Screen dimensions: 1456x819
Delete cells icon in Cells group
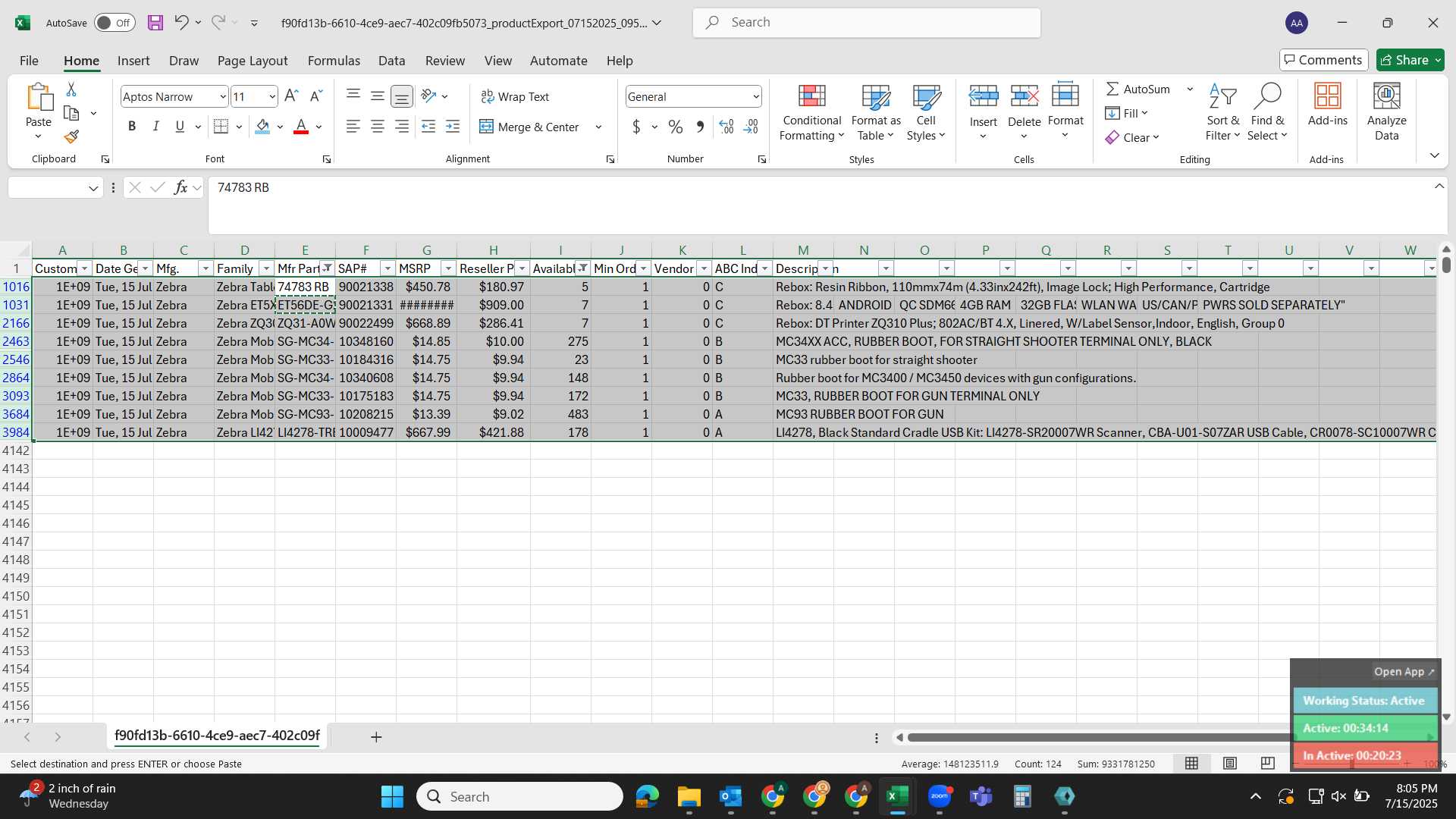[x=1025, y=96]
